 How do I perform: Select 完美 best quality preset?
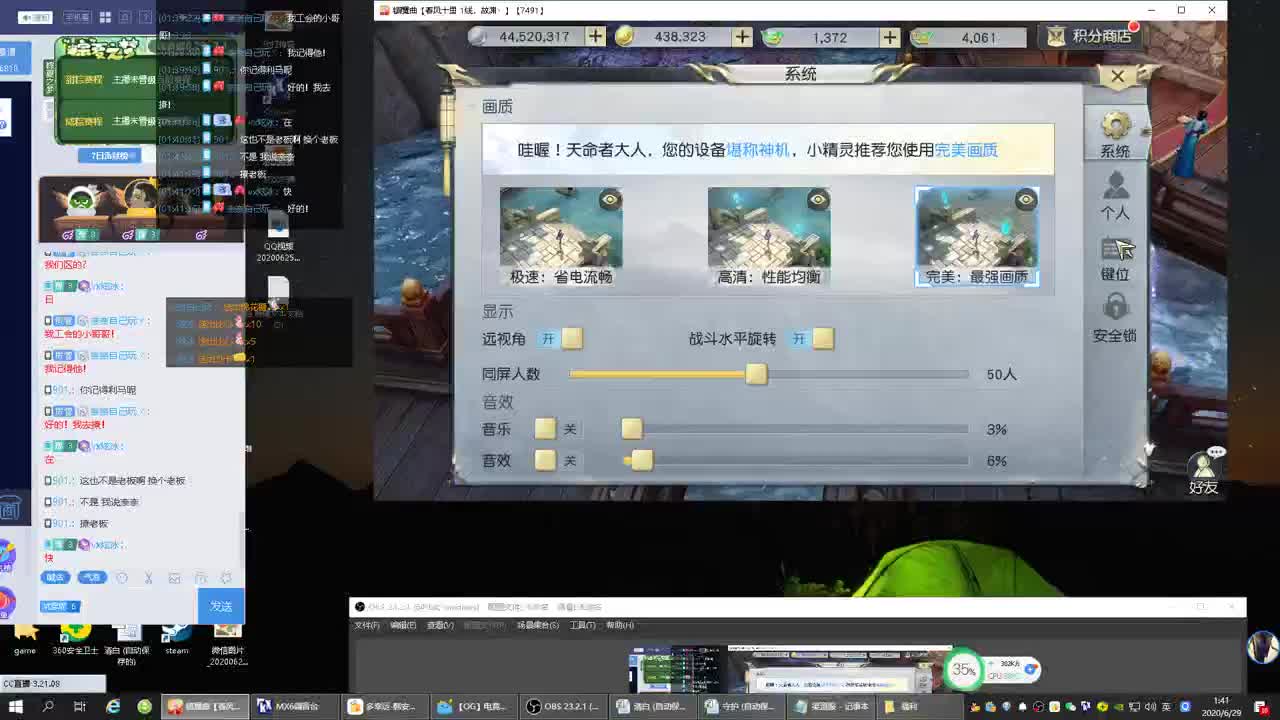pyautogui.click(x=977, y=237)
